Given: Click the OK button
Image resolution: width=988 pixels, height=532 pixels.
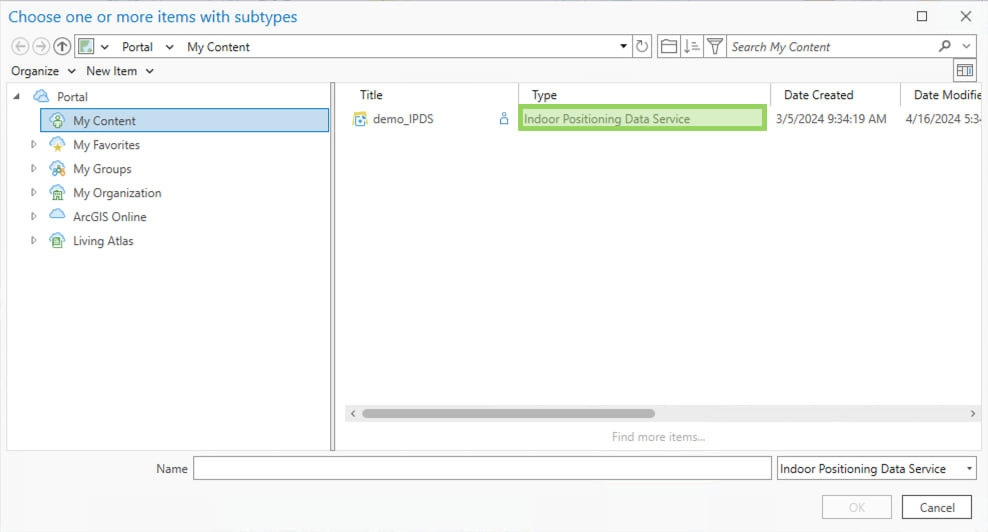Looking at the screenshot, I should tap(856, 507).
